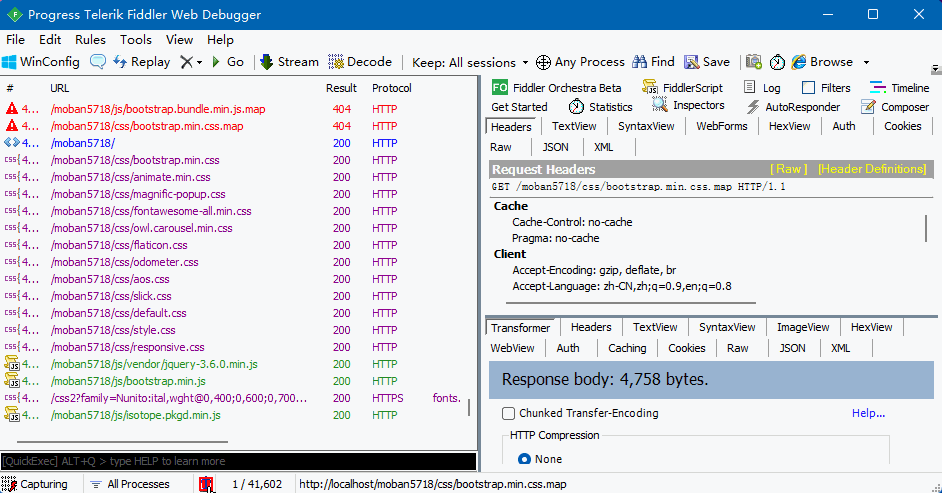Open the View menu

pyautogui.click(x=179, y=40)
